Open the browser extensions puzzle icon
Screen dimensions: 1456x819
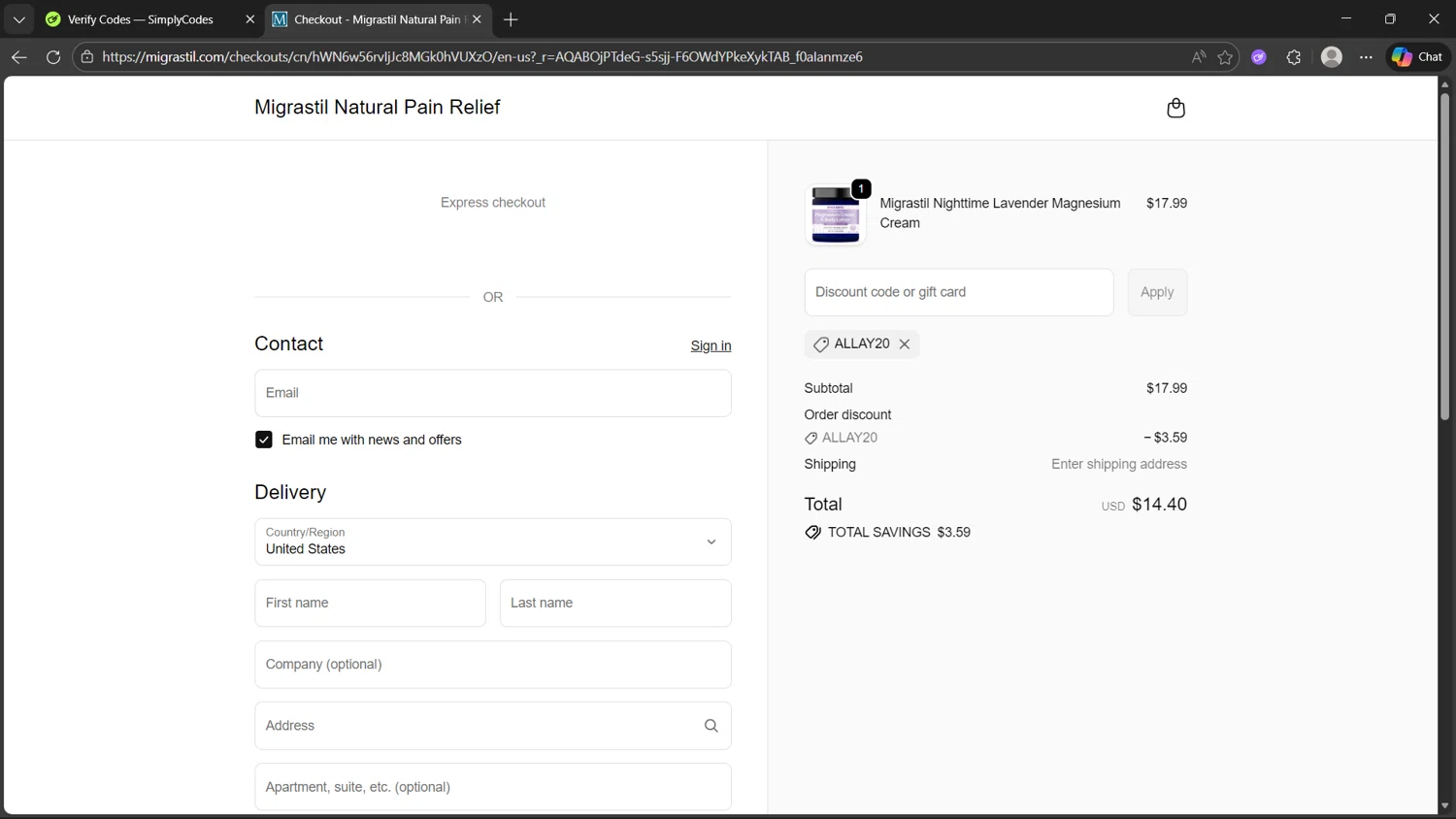[1294, 57]
